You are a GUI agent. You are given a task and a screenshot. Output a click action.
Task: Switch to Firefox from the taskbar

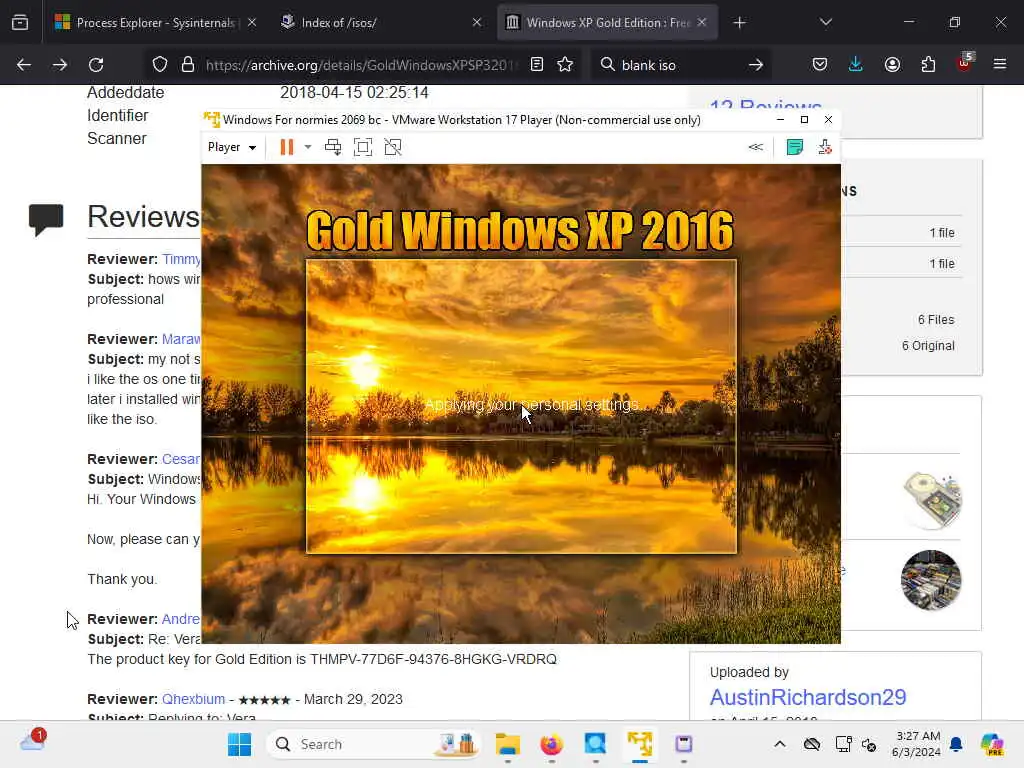pos(552,744)
